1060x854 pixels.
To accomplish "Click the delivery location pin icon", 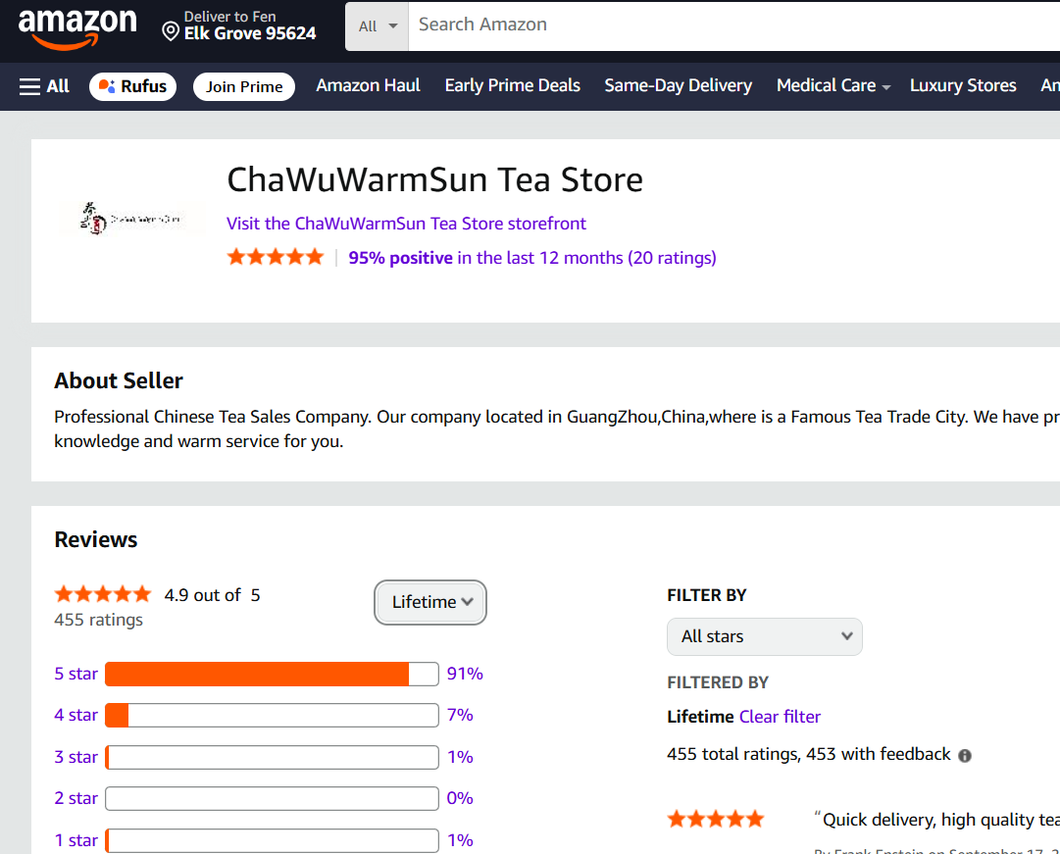I will (171, 31).
